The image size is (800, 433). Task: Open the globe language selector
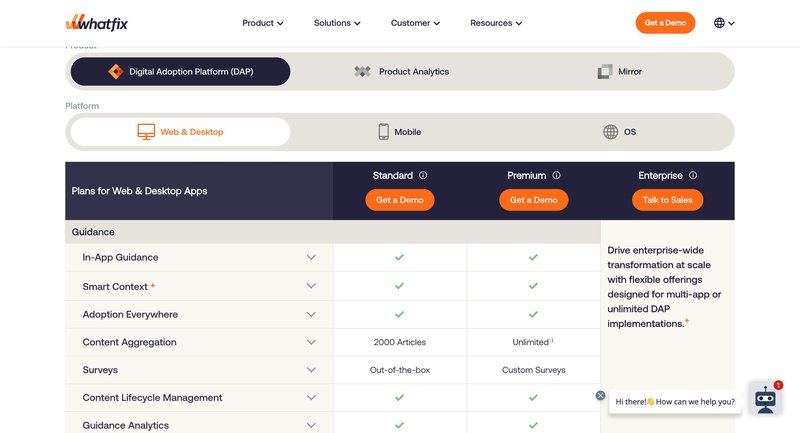point(724,23)
